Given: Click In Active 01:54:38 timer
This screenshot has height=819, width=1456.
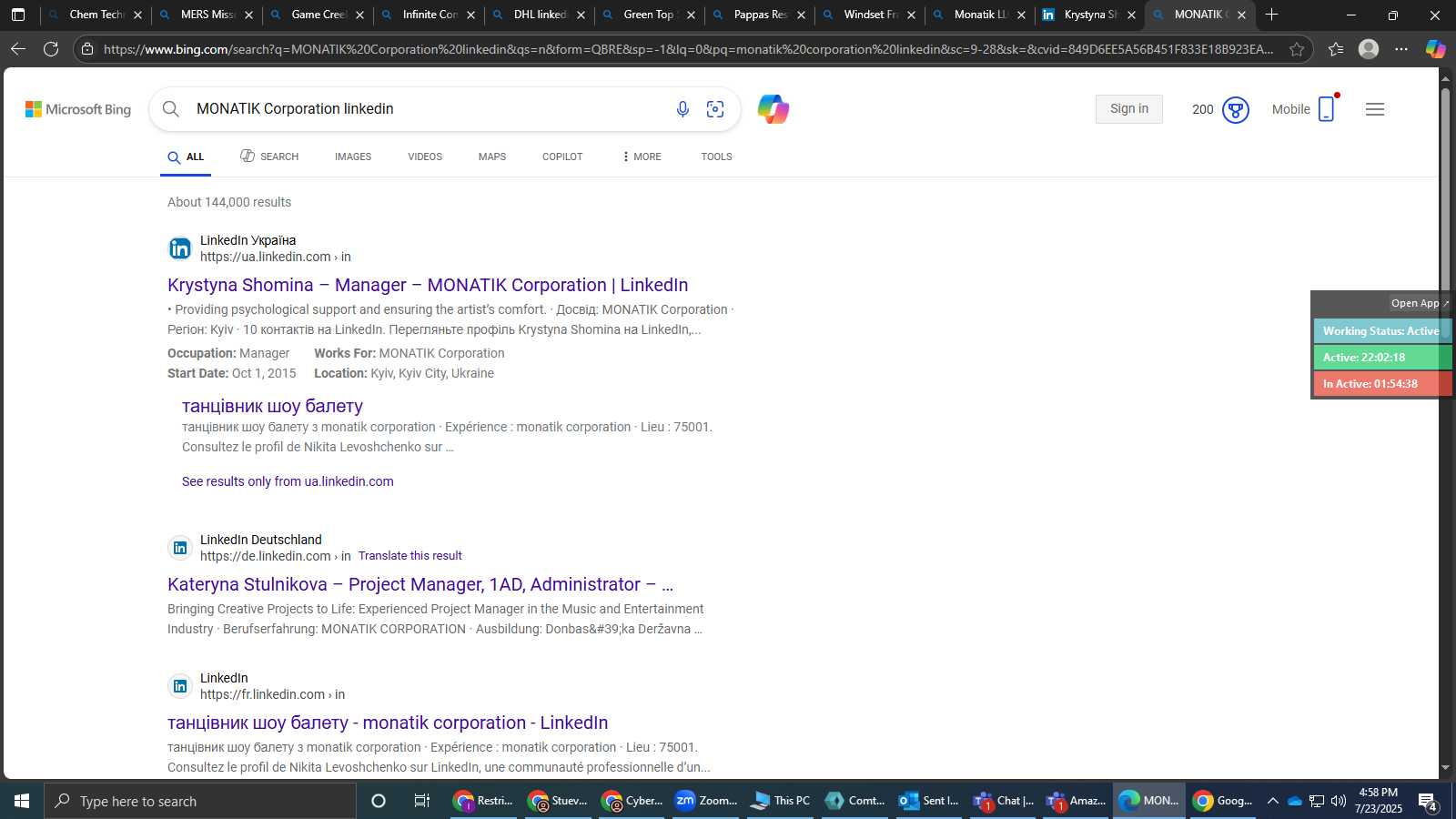Looking at the screenshot, I should pos(1381,384).
